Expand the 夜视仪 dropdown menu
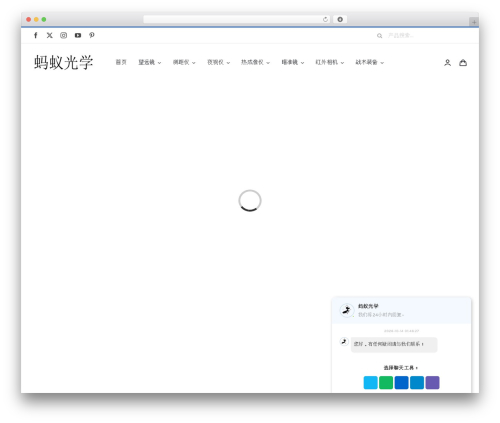The image size is (500, 423). (218, 62)
